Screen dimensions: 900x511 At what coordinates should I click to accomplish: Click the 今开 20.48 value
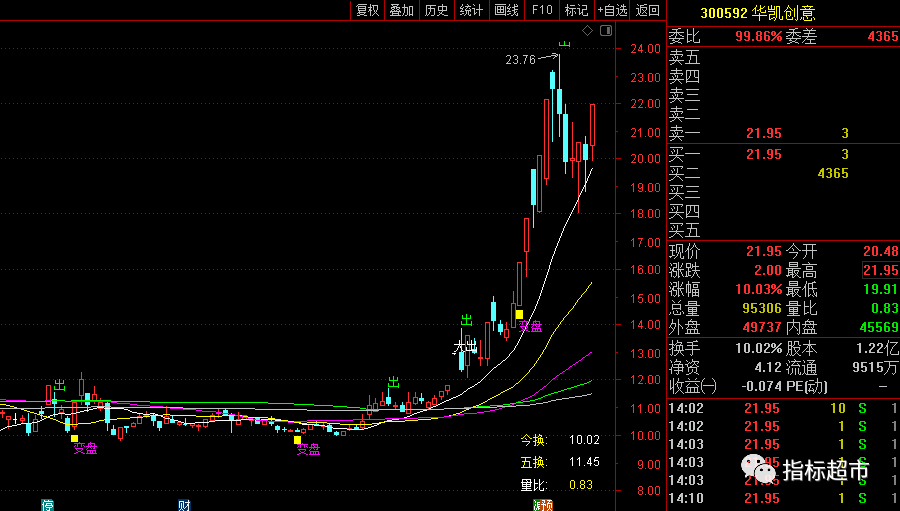pos(880,251)
